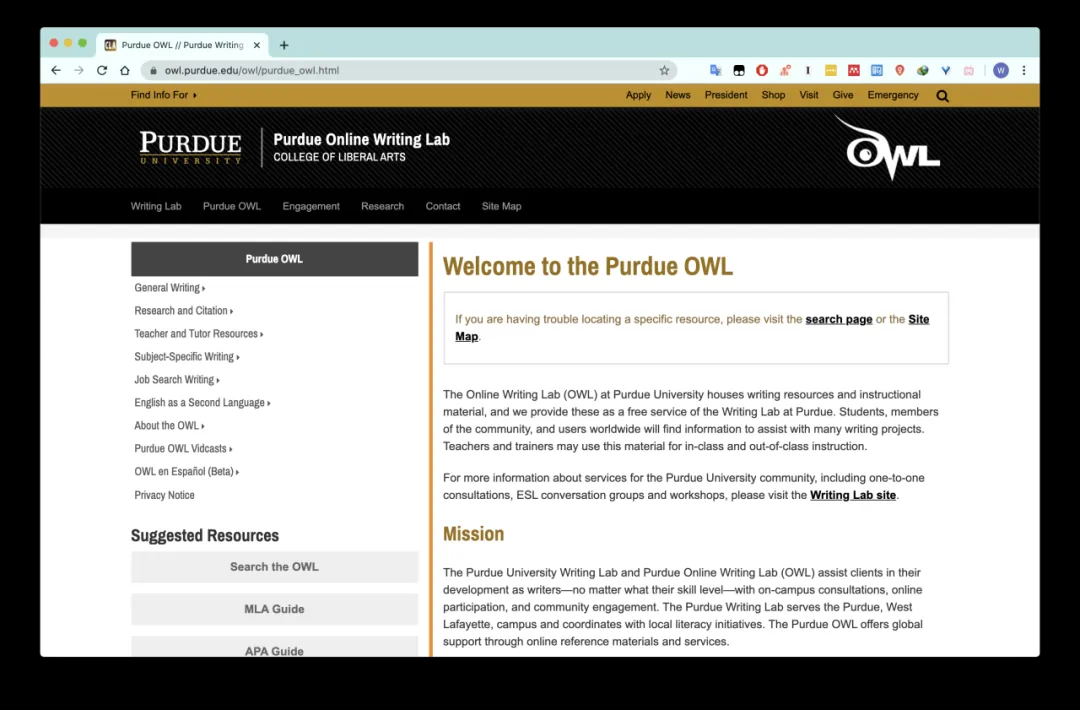Select the Purdue OWL browser tab
This screenshot has height=710, width=1080.
click(183, 45)
